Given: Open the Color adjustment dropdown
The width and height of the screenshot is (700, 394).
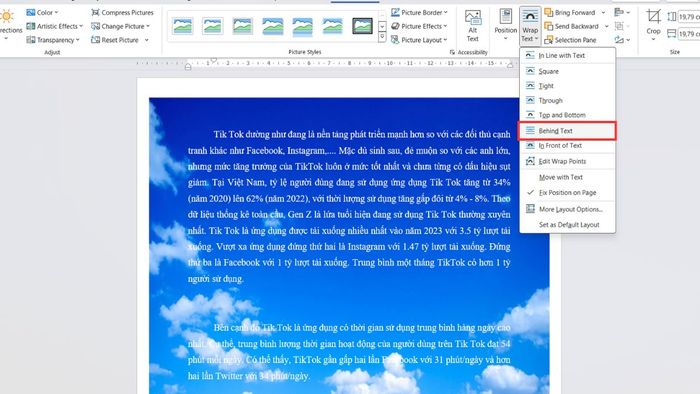Looking at the screenshot, I should 42,12.
